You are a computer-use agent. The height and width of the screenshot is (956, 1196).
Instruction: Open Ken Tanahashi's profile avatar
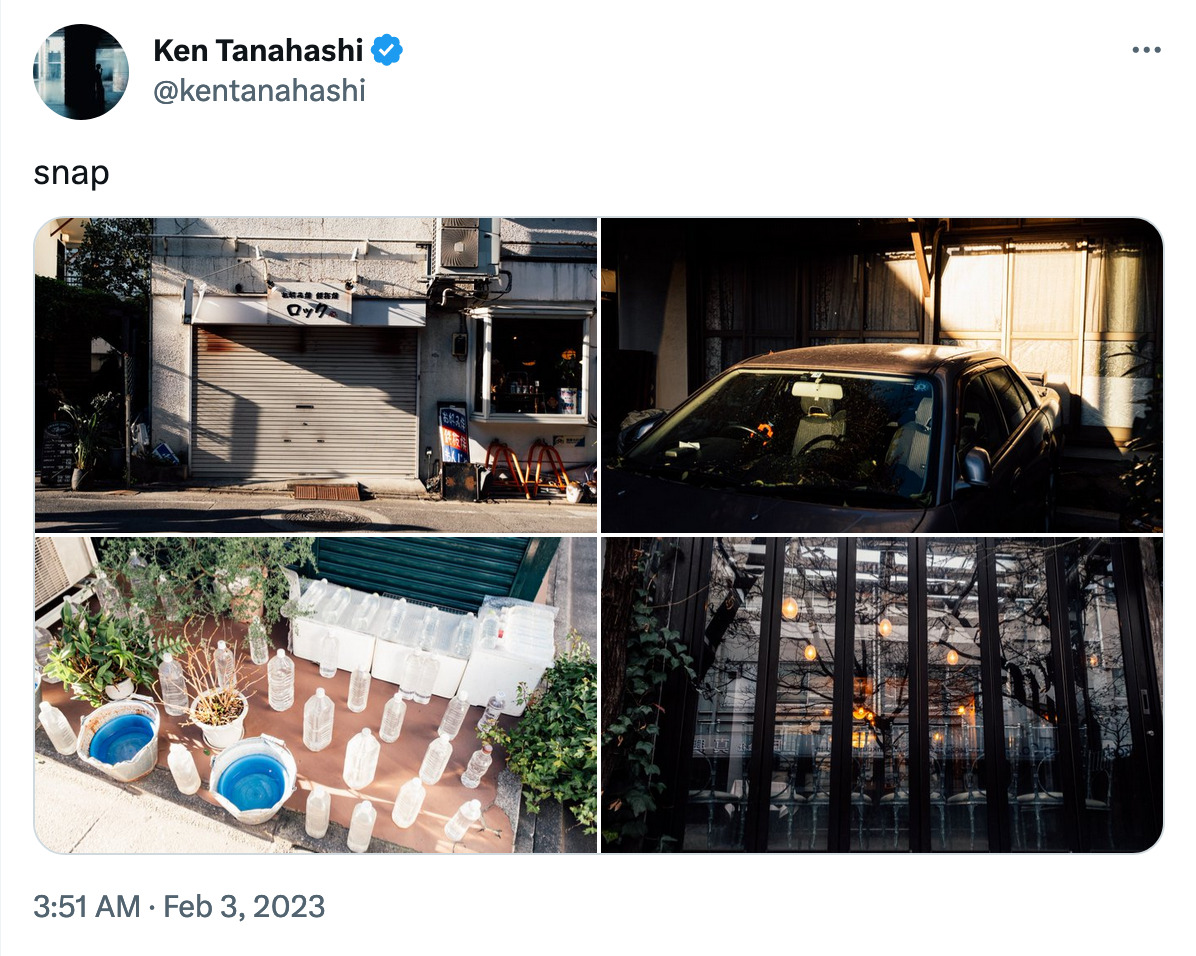(x=81, y=72)
